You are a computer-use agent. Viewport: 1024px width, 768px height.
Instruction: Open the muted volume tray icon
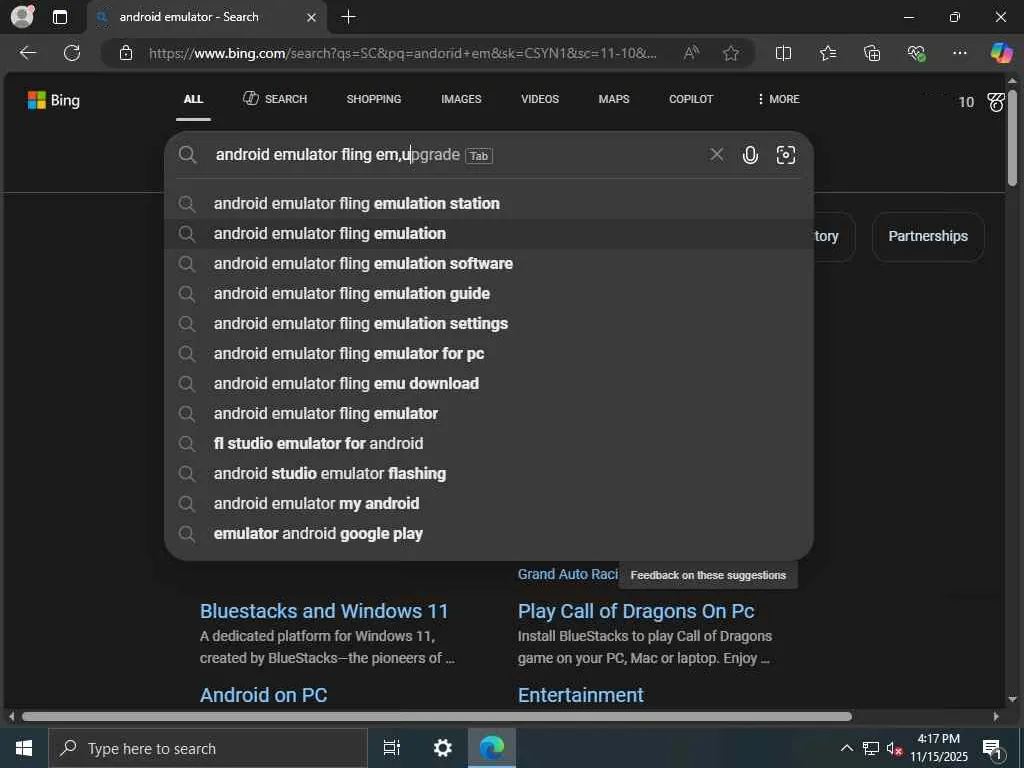click(894, 748)
